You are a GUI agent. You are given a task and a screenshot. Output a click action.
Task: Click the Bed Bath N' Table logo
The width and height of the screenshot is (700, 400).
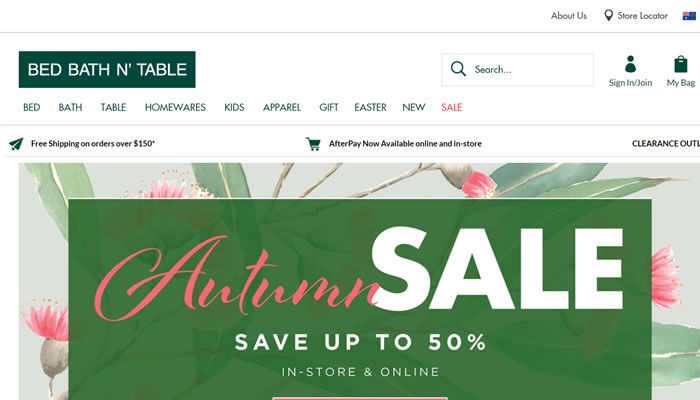click(x=107, y=70)
